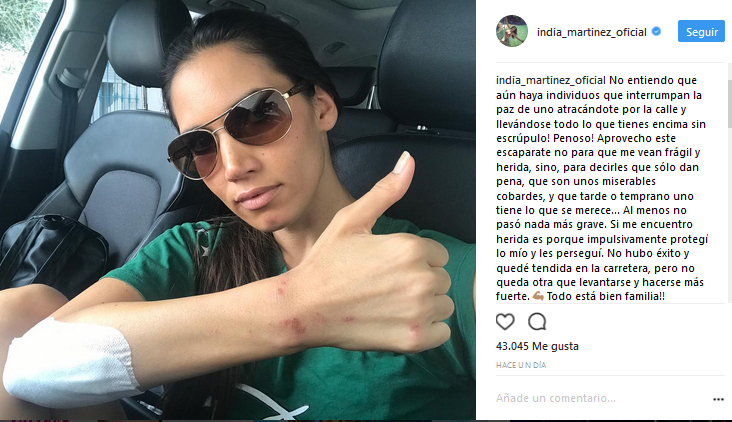Follow the account with Seguir button

click(701, 31)
